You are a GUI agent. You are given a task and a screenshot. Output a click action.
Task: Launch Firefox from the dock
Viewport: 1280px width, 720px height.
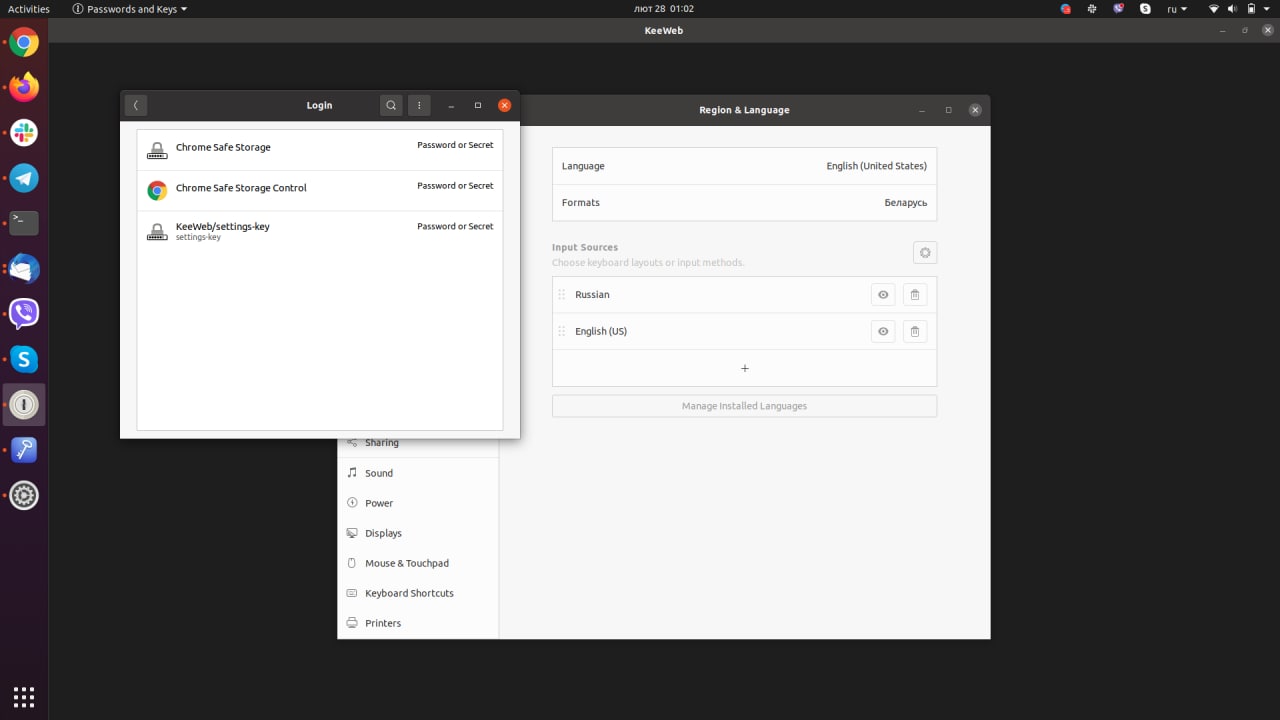pyautogui.click(x=24, y=87)
